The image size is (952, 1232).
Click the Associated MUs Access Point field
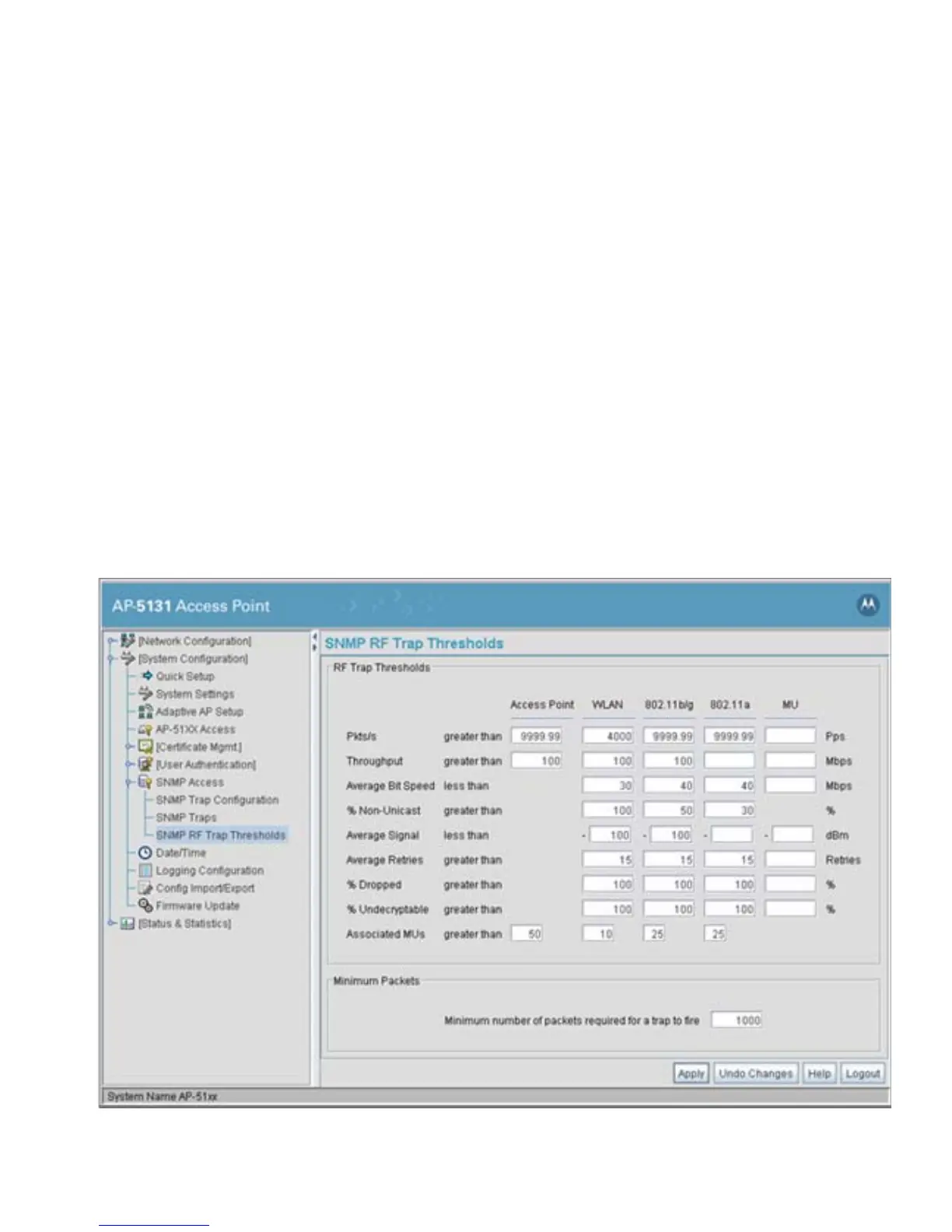point(527,934)
